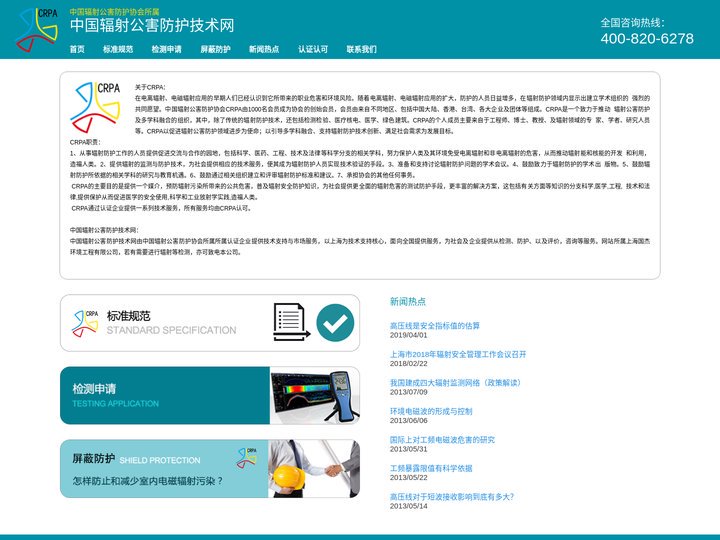The image size is (720, 540).
Task: Click the hotline number 400-820-6278
Action: (647, 39)
